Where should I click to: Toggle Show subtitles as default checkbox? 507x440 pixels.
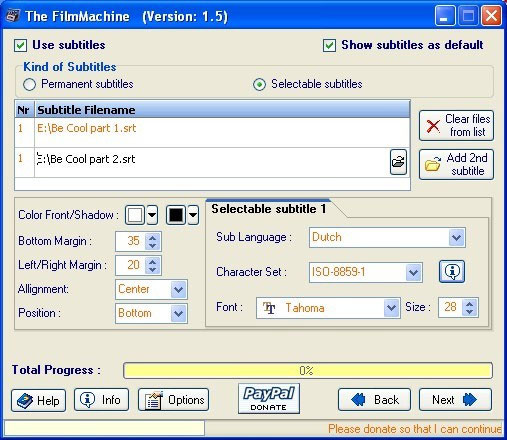(x=329, y=45)
